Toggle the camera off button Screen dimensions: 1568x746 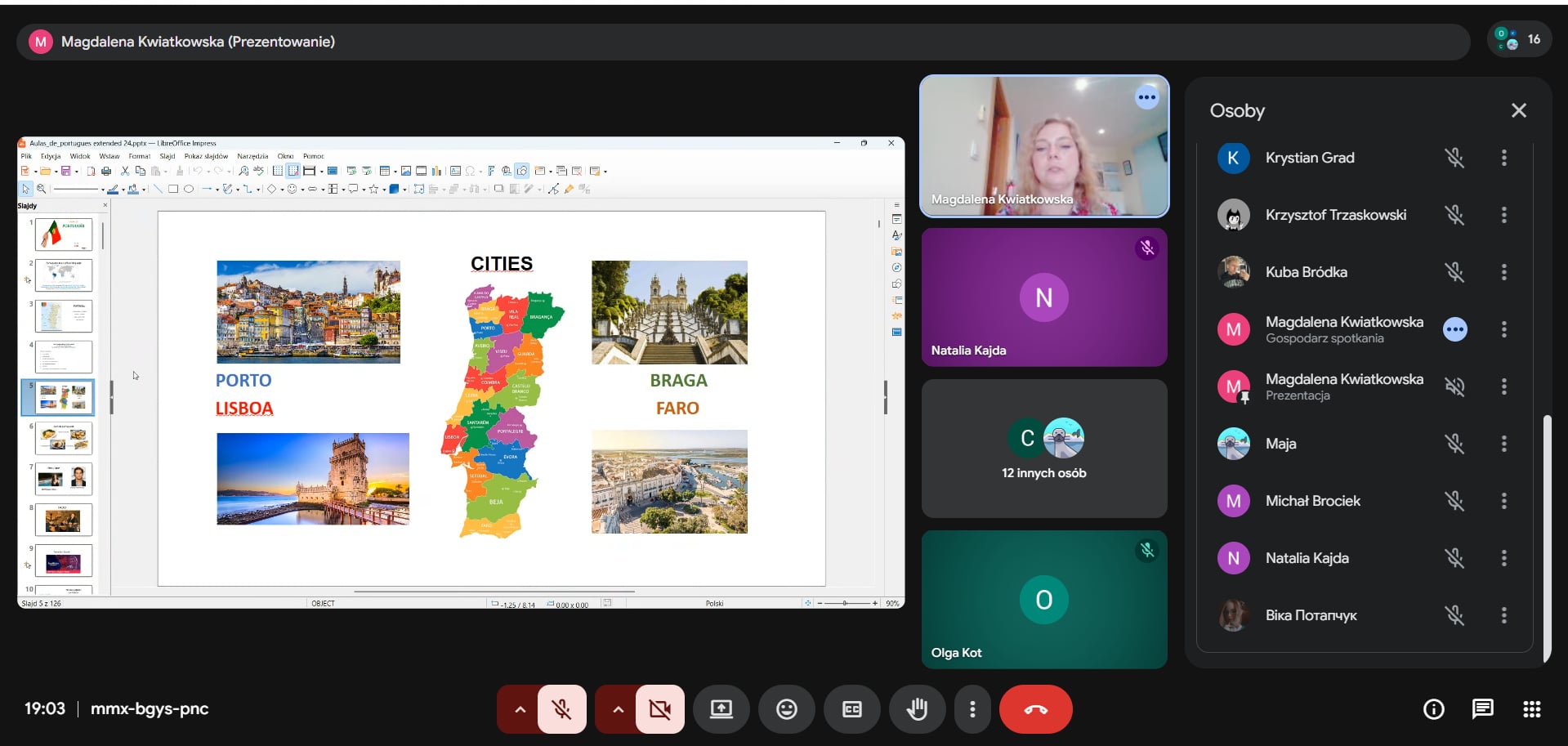pyautogui.click(x=660, y=709)
